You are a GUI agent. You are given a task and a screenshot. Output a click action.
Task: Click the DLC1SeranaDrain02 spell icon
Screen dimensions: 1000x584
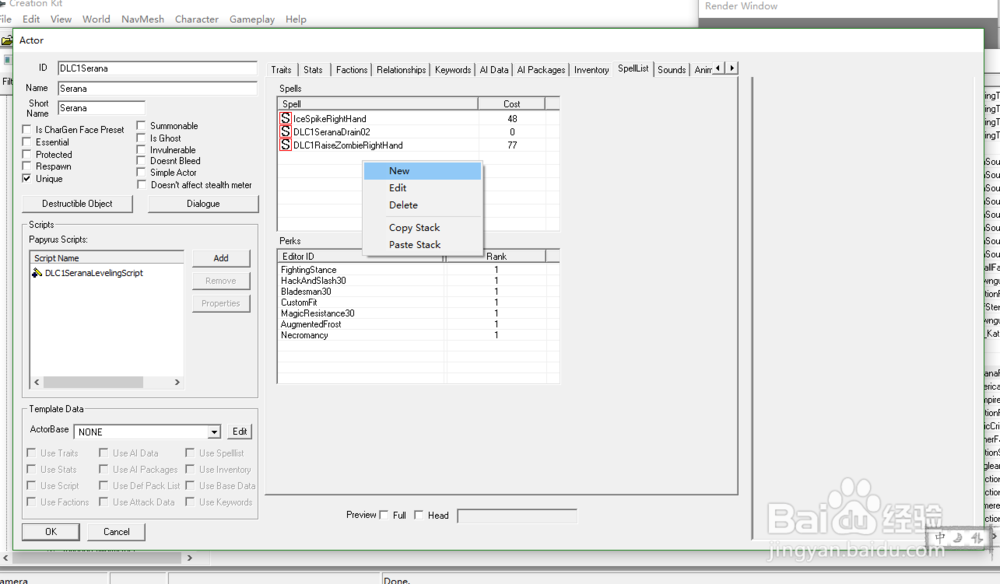[285, 132]
